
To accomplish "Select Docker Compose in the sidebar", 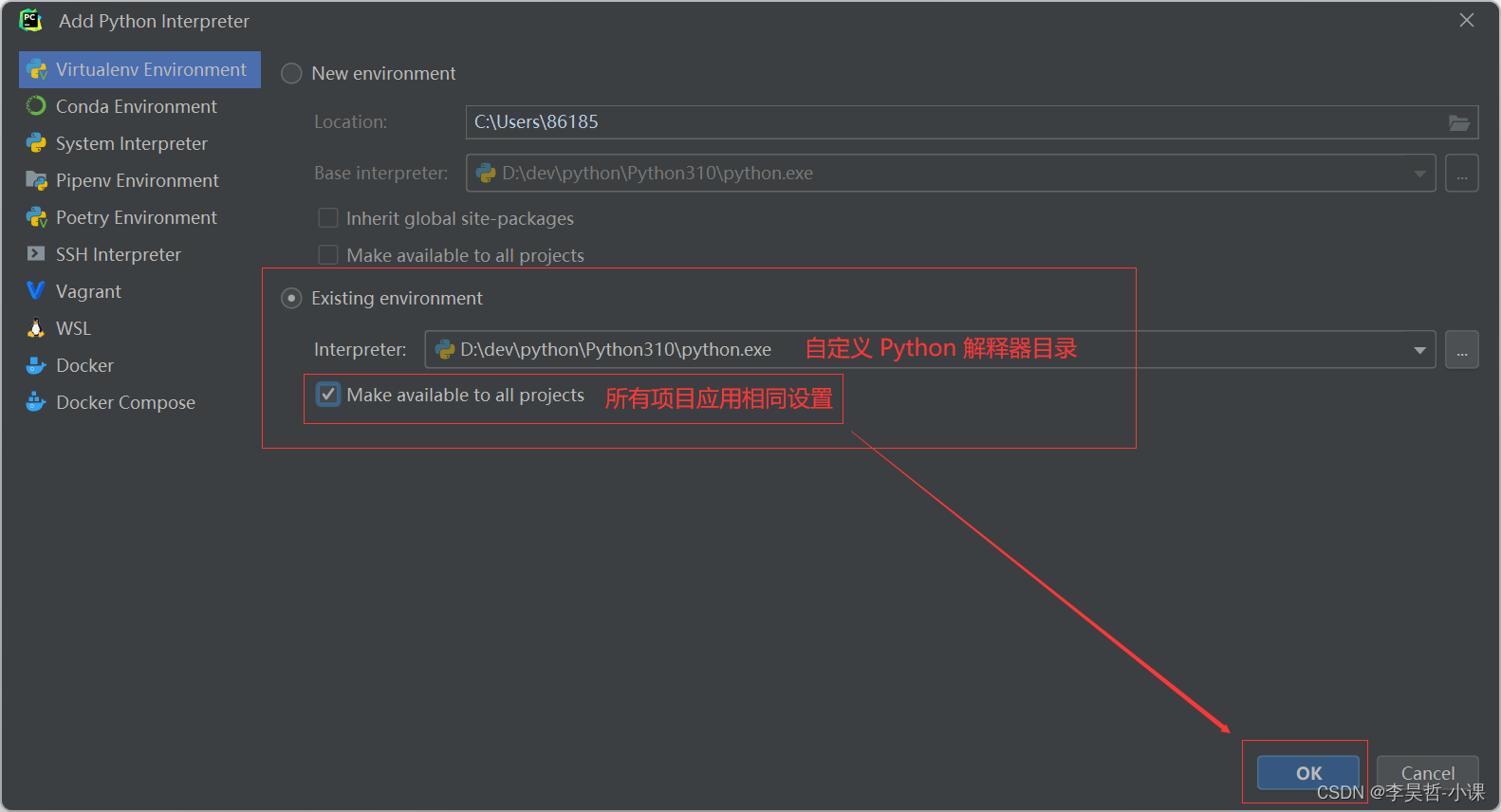I will coord(139,402).
